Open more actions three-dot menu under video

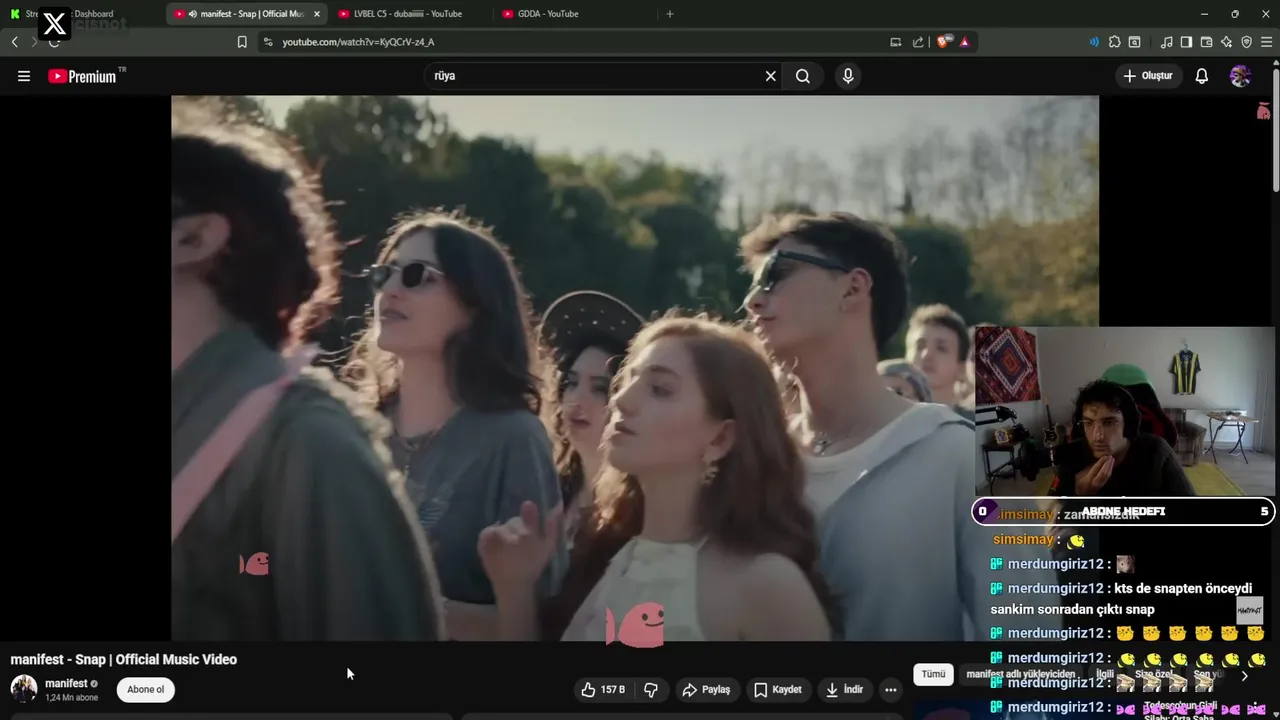(890, 690)
